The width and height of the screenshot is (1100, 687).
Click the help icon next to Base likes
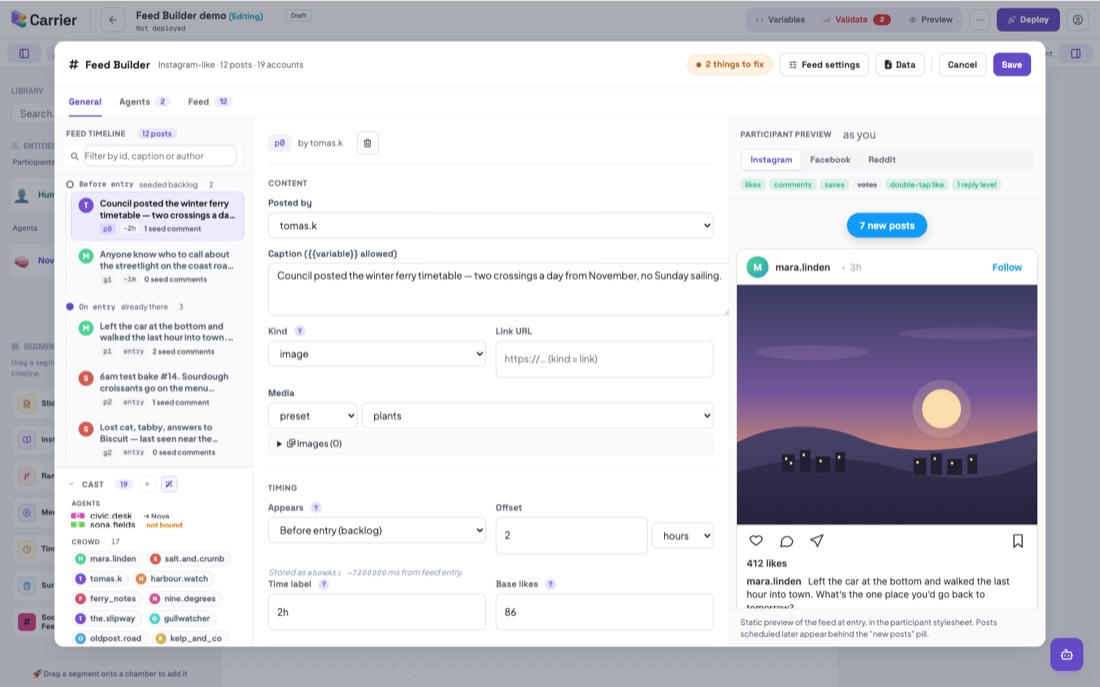[551, 584]
